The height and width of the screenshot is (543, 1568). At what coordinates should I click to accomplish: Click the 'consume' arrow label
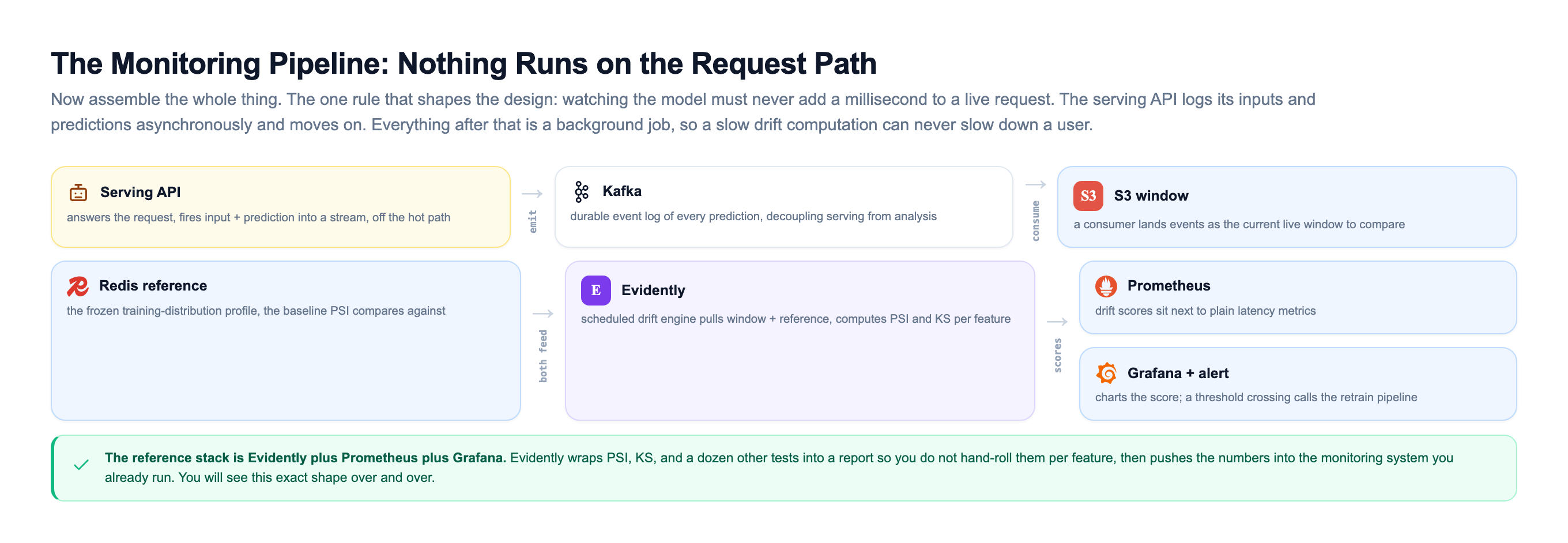coord(1035,221)
